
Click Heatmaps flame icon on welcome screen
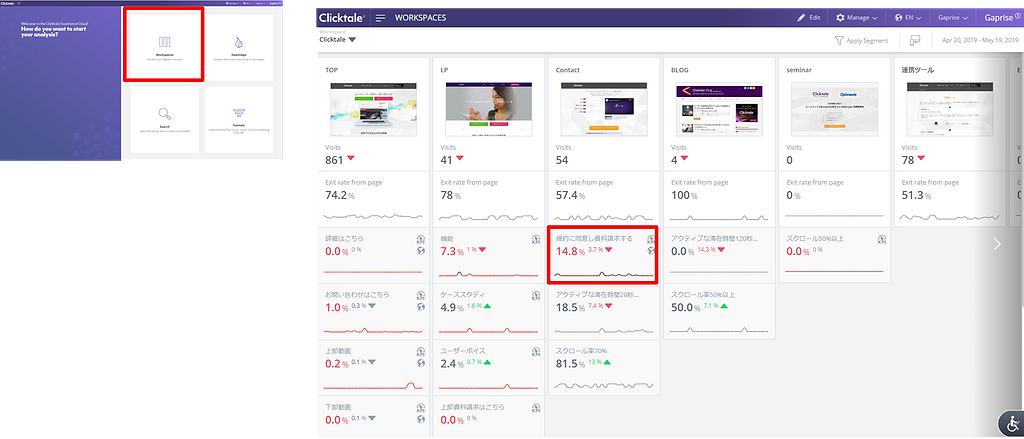tap(238, 42)
